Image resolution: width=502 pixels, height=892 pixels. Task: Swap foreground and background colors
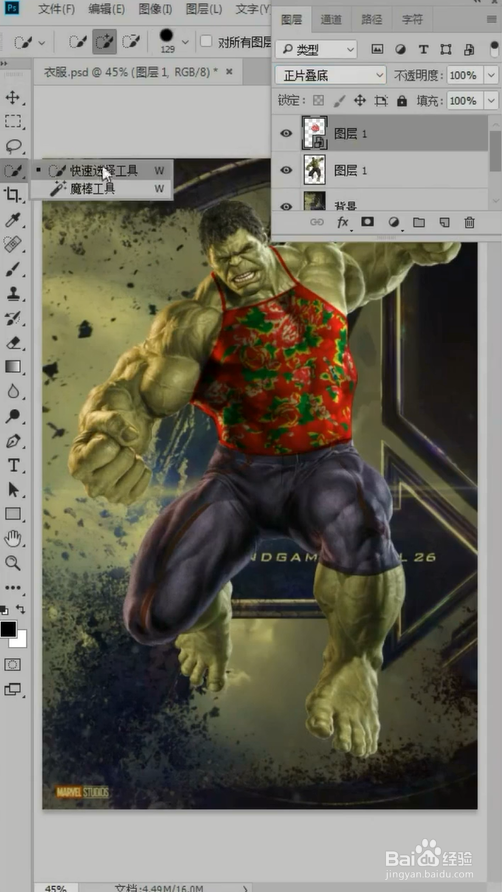[x=21, y=609]
